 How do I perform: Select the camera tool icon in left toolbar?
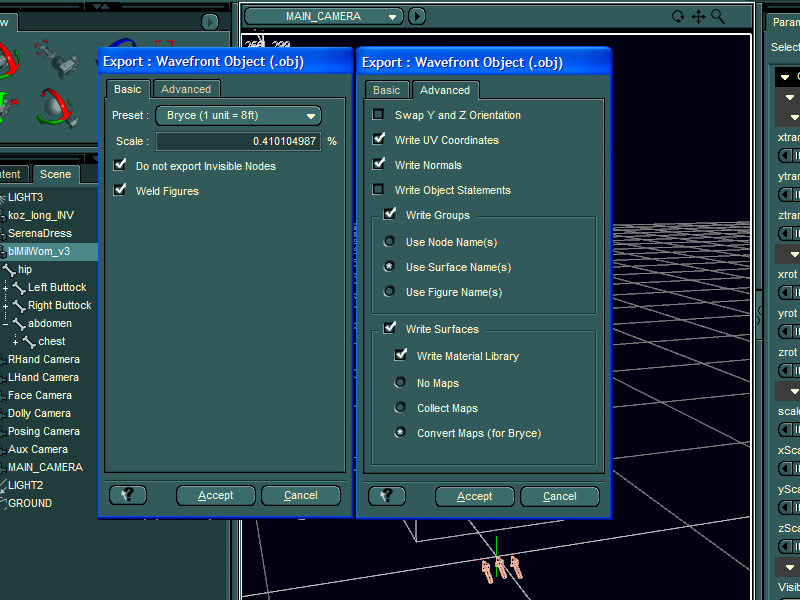click(58, 59)
